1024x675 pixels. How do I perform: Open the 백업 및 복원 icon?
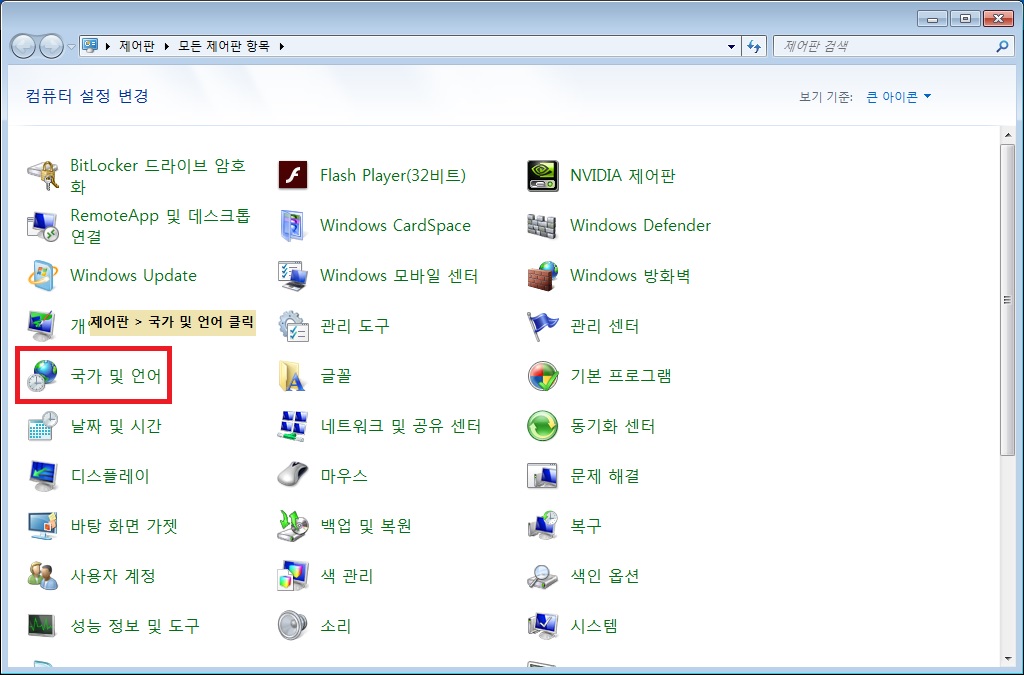click(293, 526)
